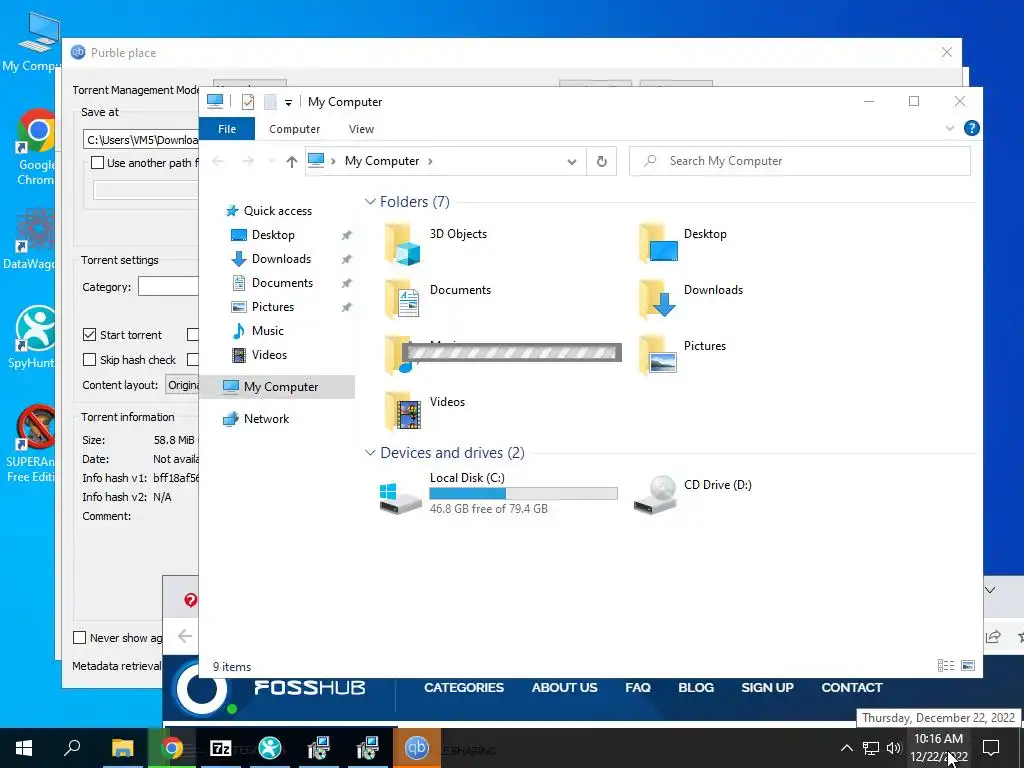Open SUPERAntiSpyware Free Edition desktop shortcut

click(x=31, y=443)
